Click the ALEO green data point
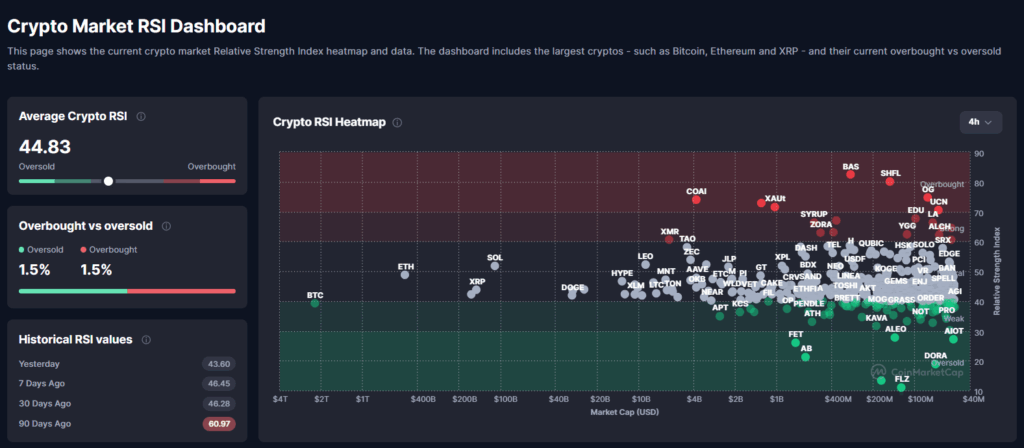 point(895,337)
